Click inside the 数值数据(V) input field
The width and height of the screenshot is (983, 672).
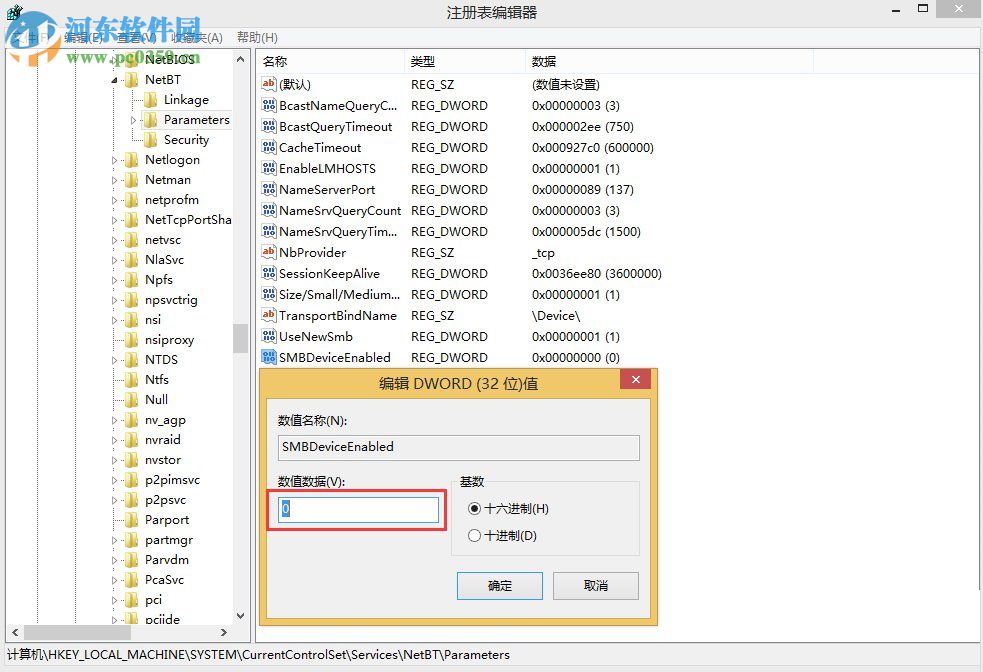(x=355, y=510)
